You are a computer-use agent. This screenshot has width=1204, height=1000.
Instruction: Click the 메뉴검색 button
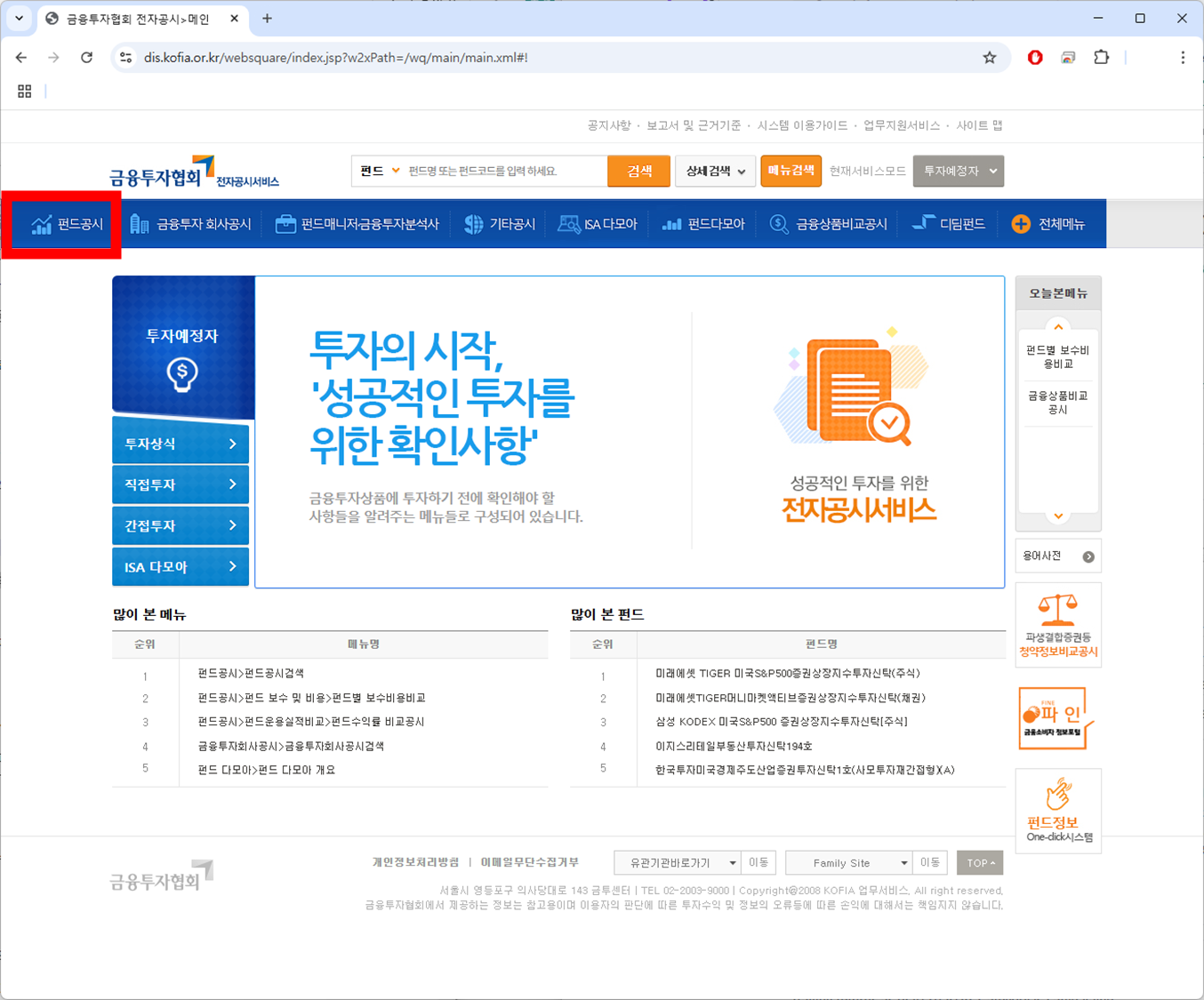[791, 171]
